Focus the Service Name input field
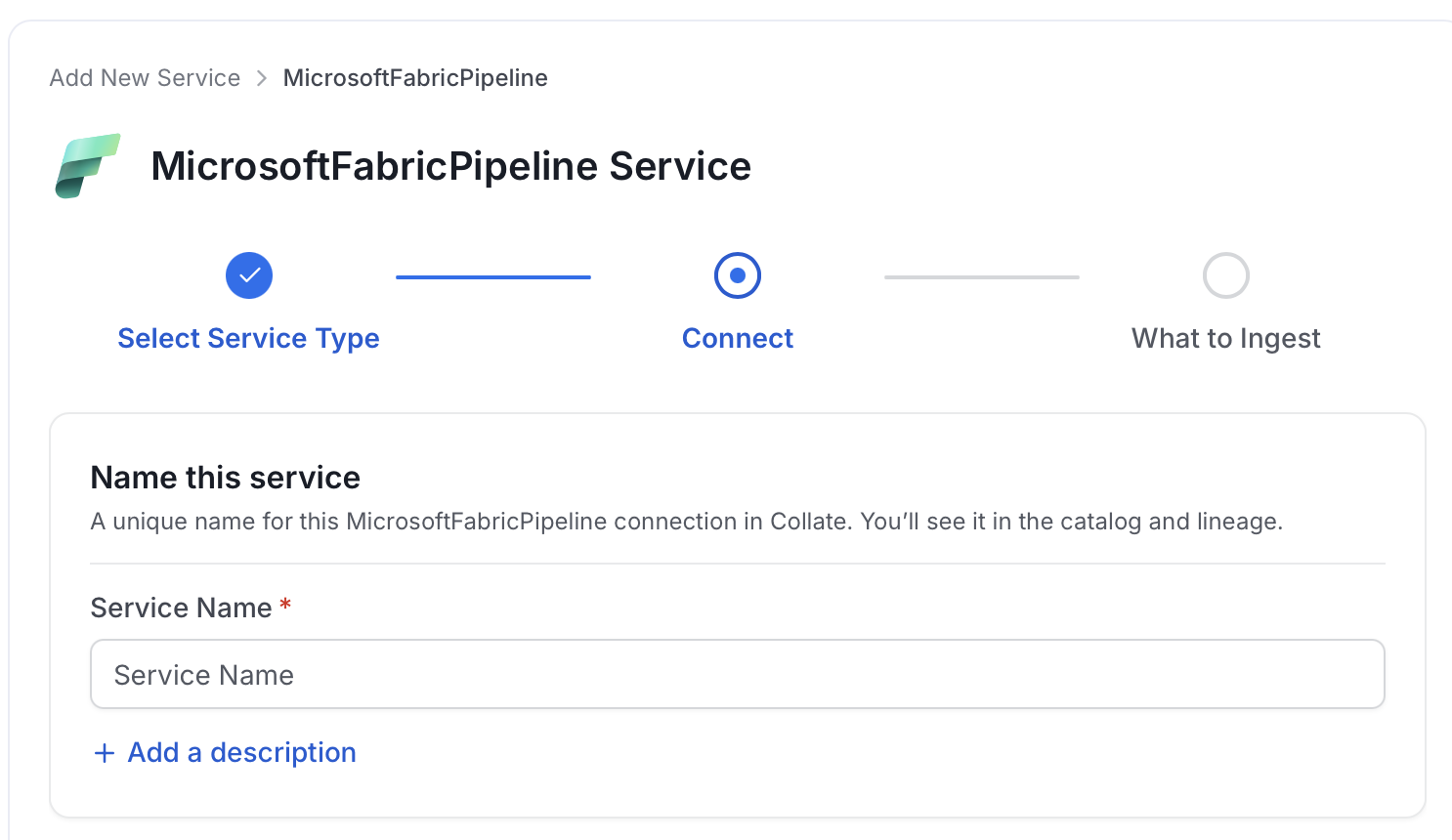1452x840 pixels. coord(738,674)
